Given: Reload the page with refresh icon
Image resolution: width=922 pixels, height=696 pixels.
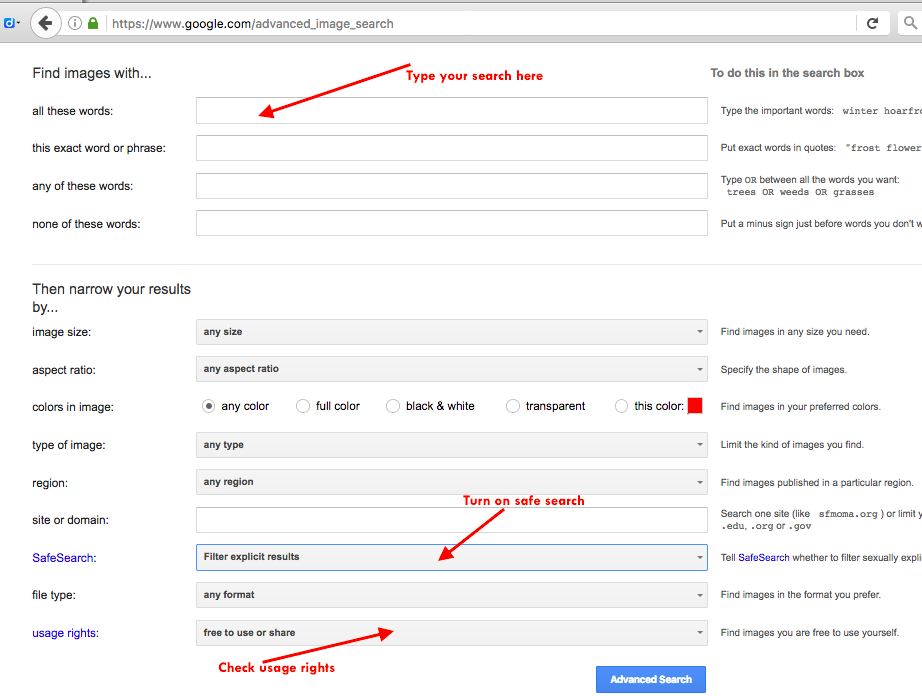Looking at the screenshot, I should pyautogui.click(x=873, y=24).
